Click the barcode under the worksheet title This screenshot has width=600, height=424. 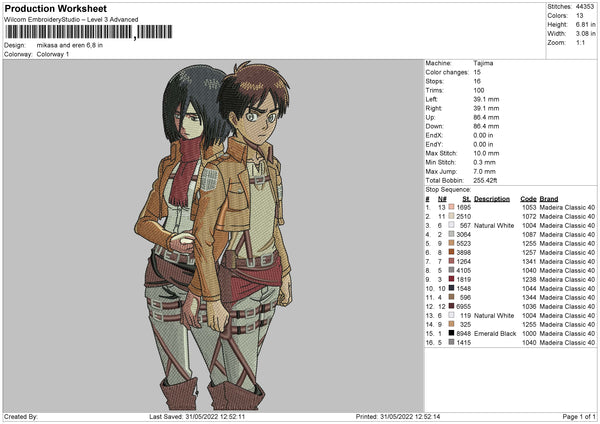pyautogui.click(x=89, y=32)
